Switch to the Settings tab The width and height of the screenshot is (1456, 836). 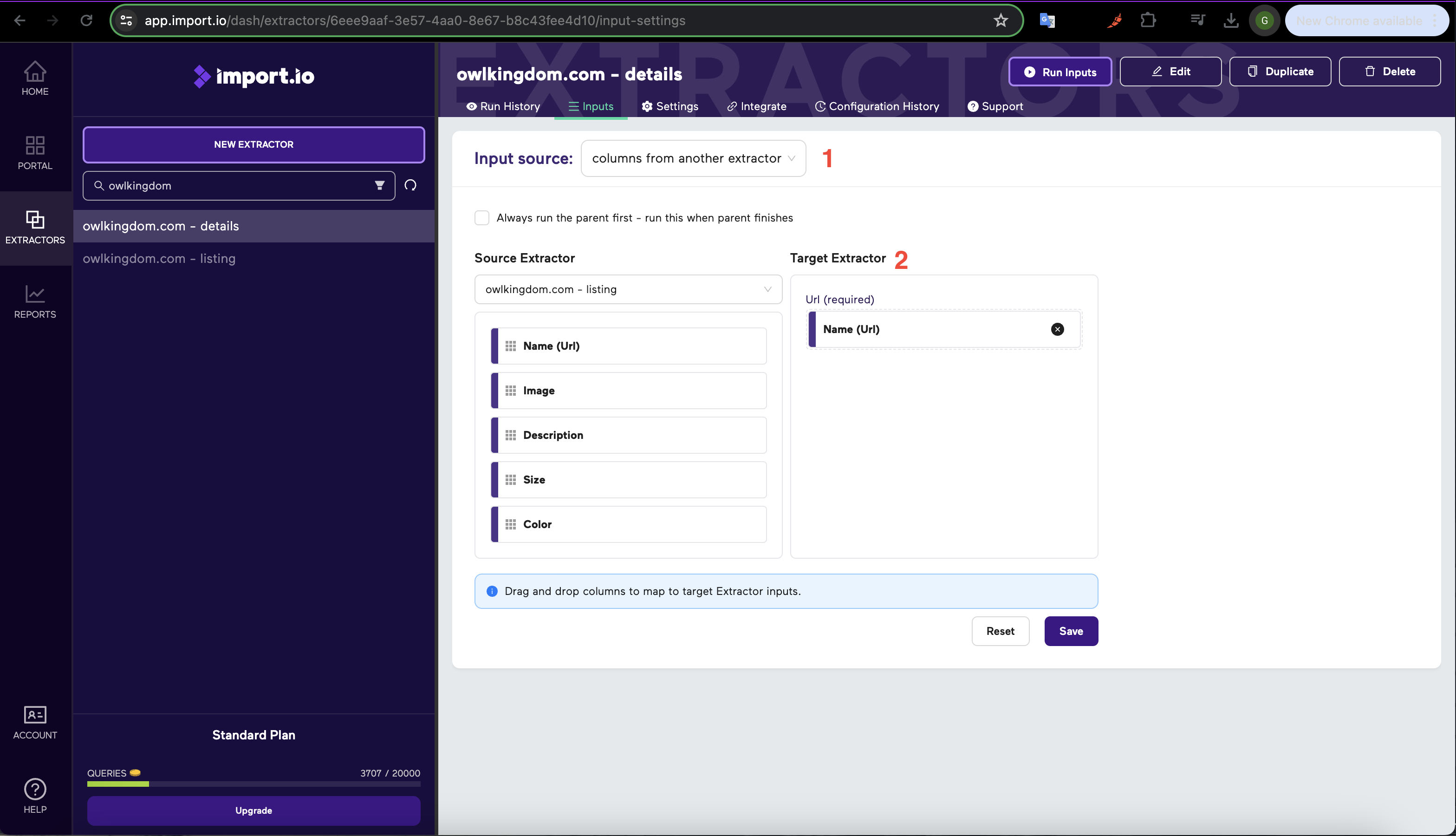pyautogui.click(x=669, y=106)
